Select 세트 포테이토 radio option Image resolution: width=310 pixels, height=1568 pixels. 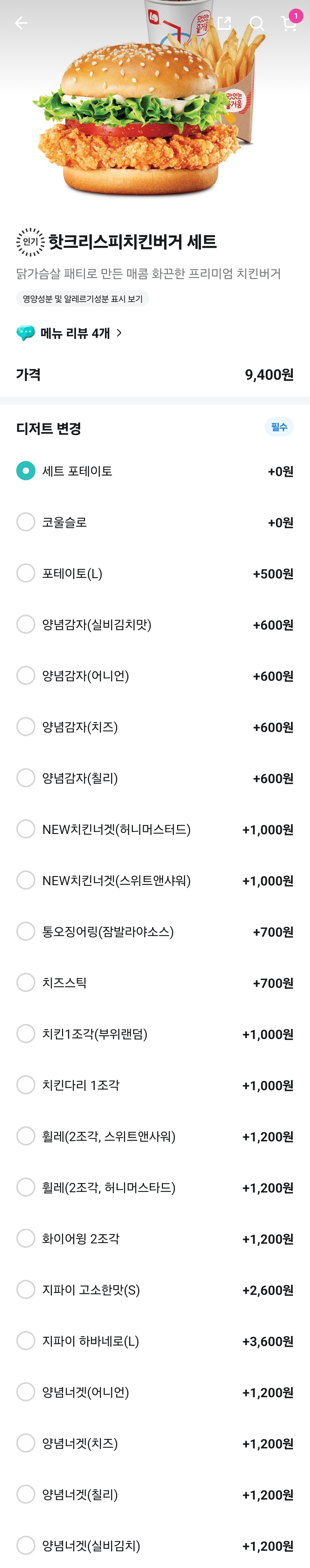(x=26, y=471)
